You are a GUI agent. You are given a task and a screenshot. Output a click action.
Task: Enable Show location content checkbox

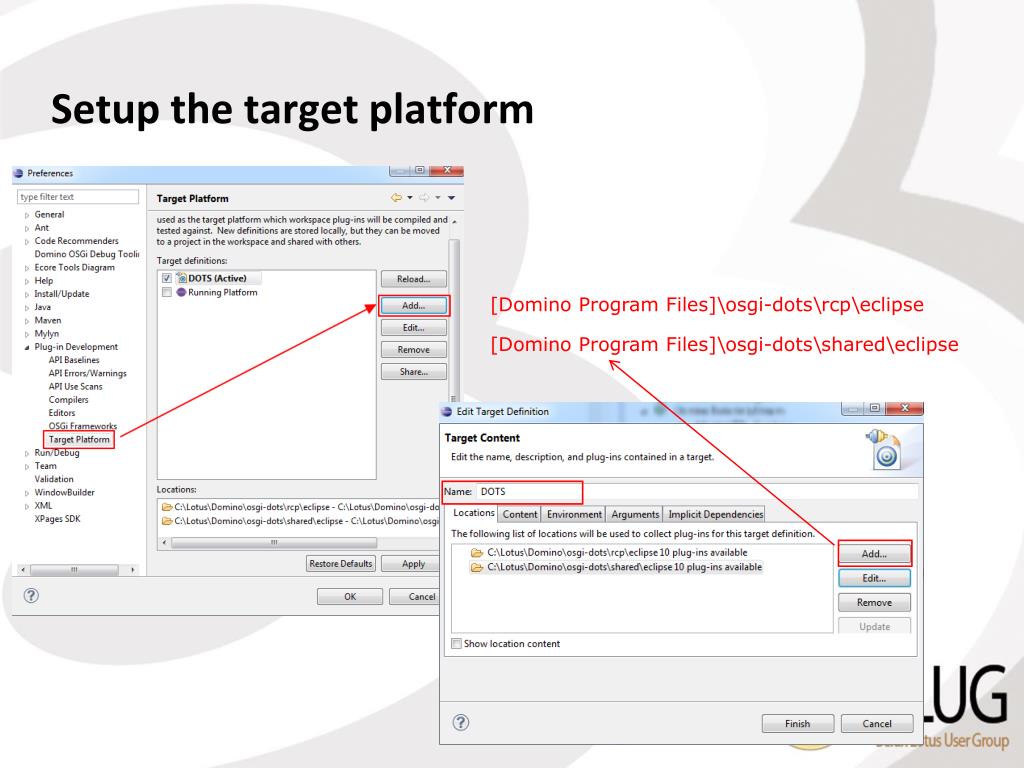click(x=456, y=643)
